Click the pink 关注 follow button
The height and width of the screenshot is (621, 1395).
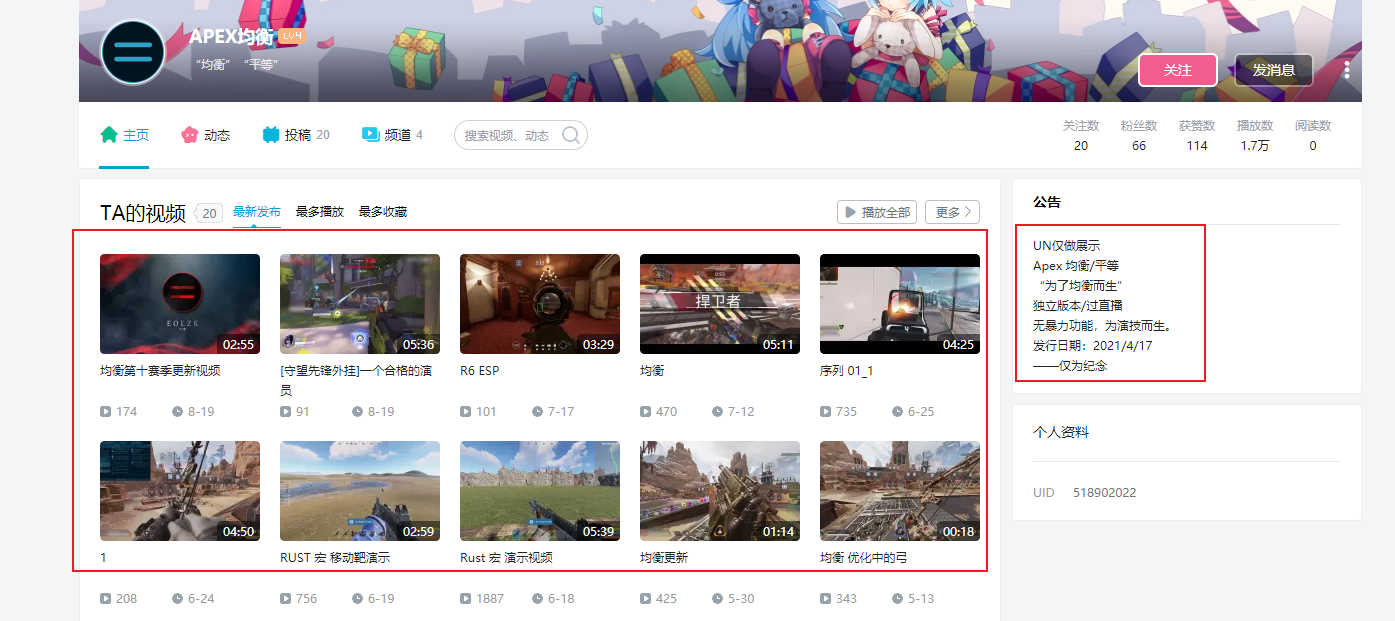tap(1178, 70)
